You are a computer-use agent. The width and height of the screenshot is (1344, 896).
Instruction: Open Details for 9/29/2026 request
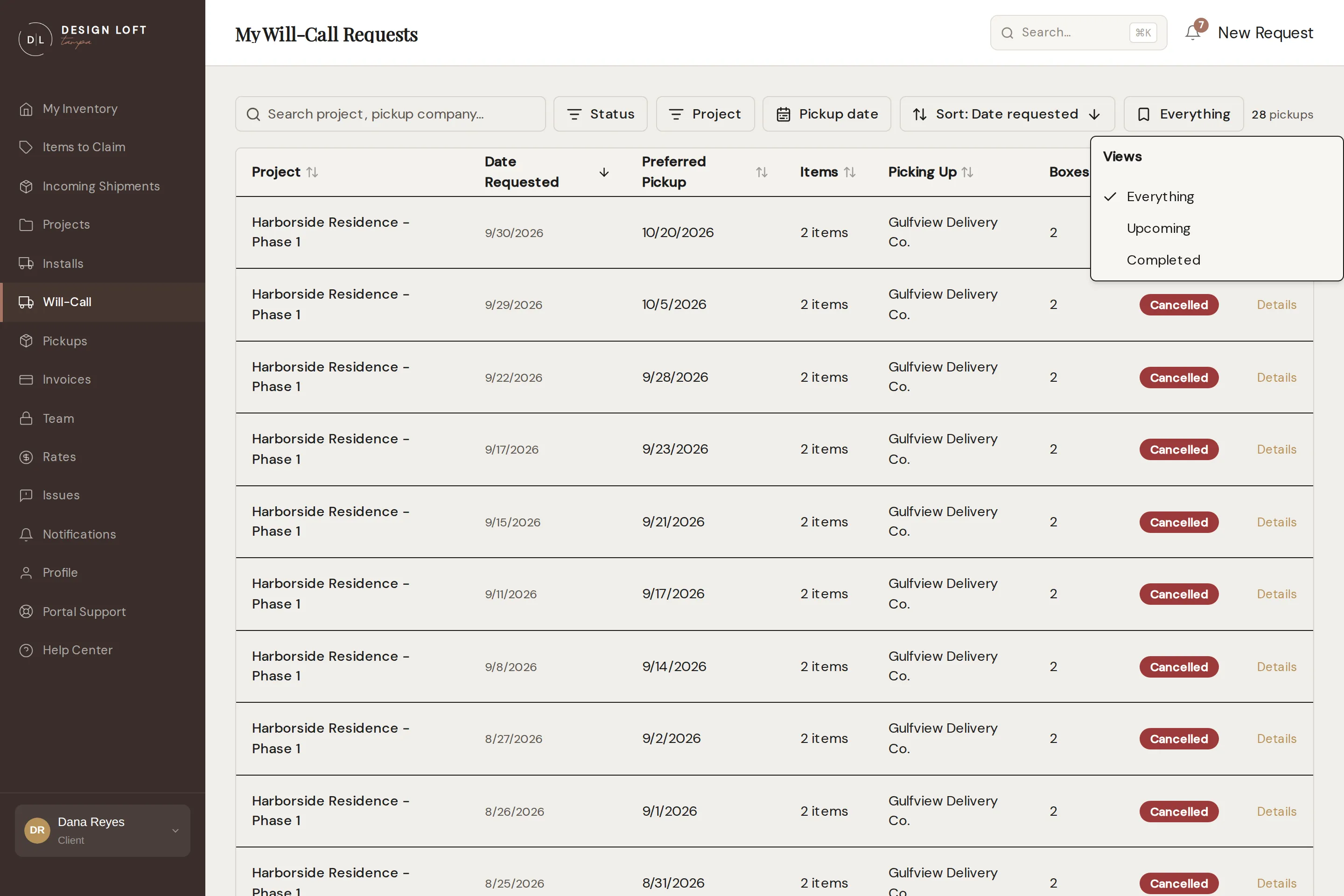click(1276, 305)
